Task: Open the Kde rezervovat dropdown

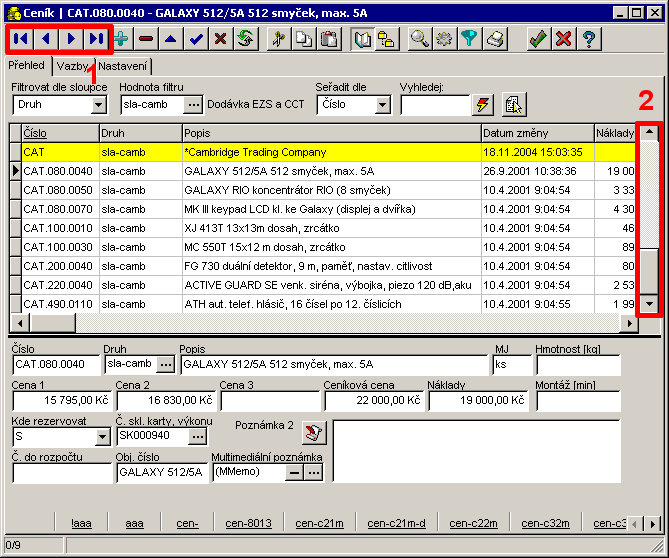Action: pos(101,436)
